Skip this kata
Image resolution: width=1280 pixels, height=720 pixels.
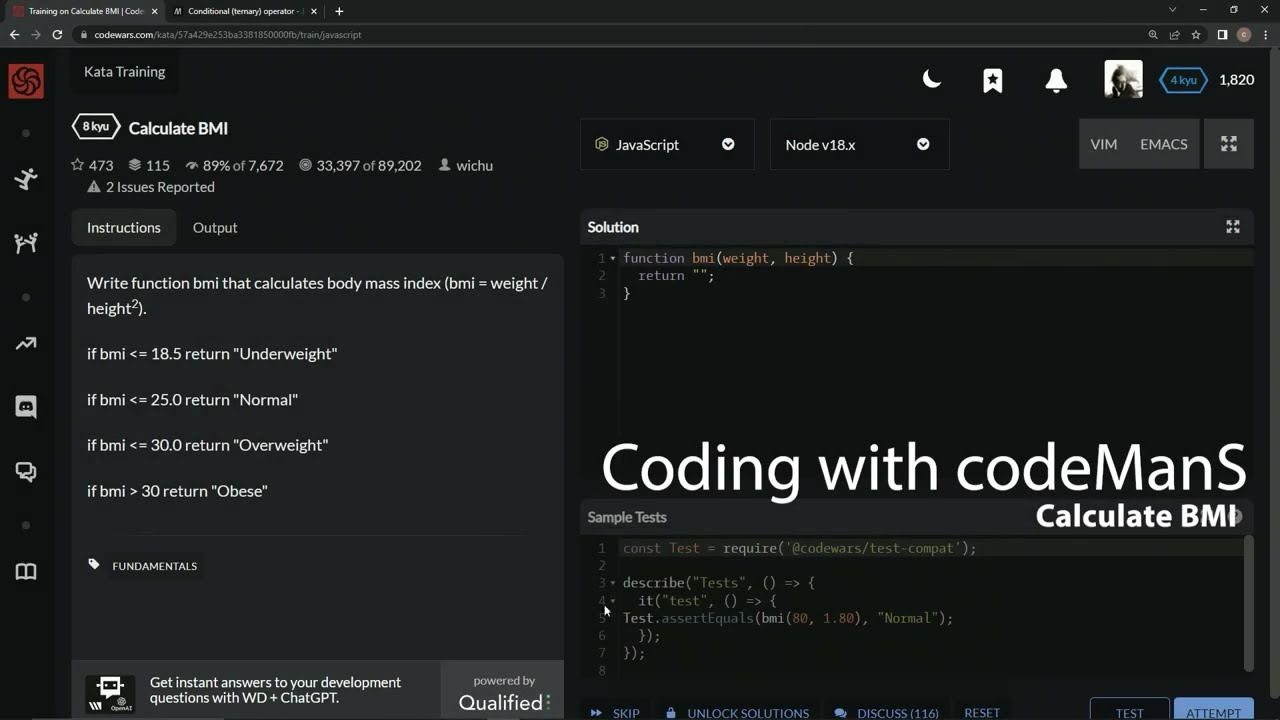click(615, 713)
